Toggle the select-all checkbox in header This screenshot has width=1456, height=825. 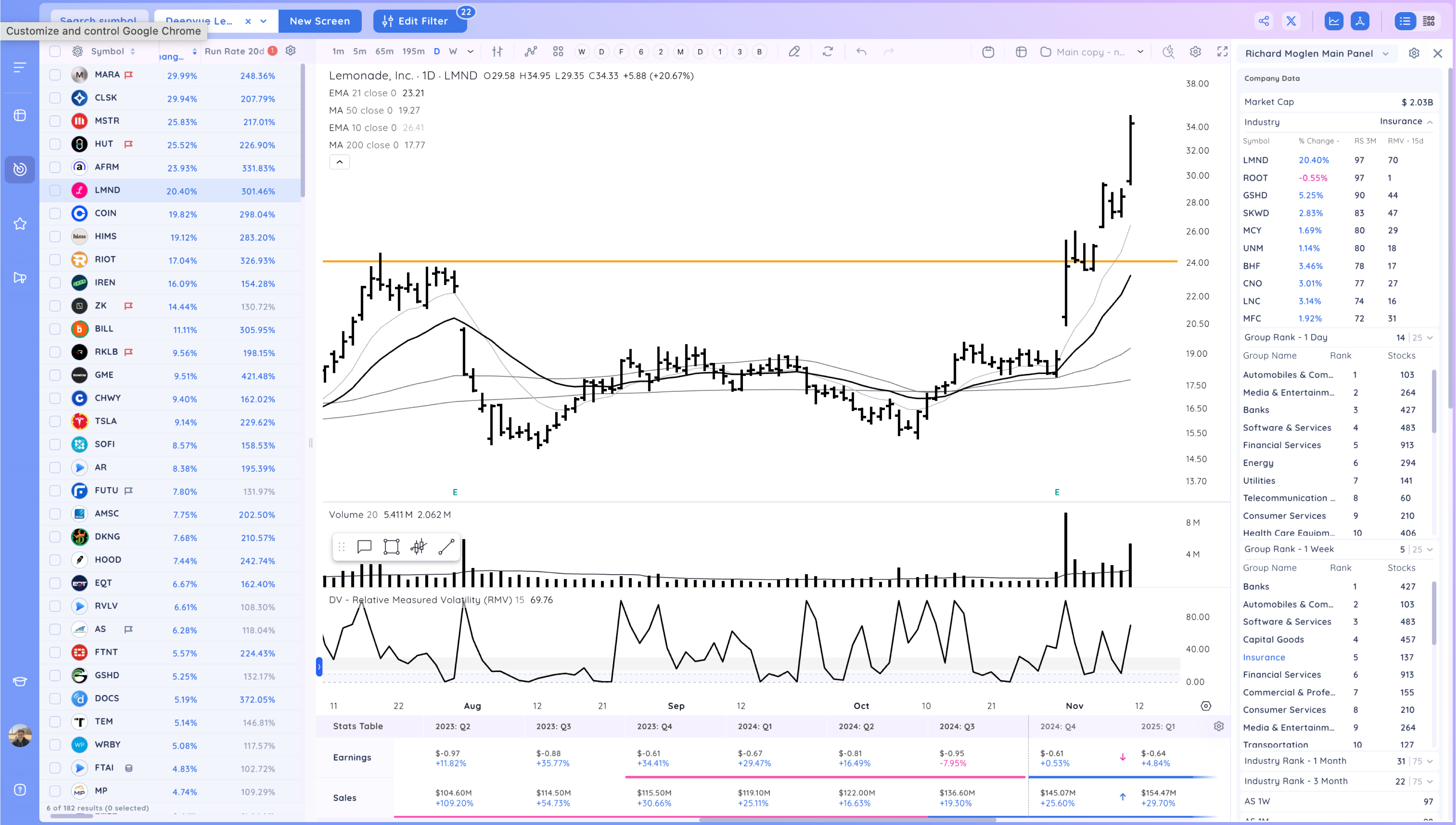pos(55,51)
